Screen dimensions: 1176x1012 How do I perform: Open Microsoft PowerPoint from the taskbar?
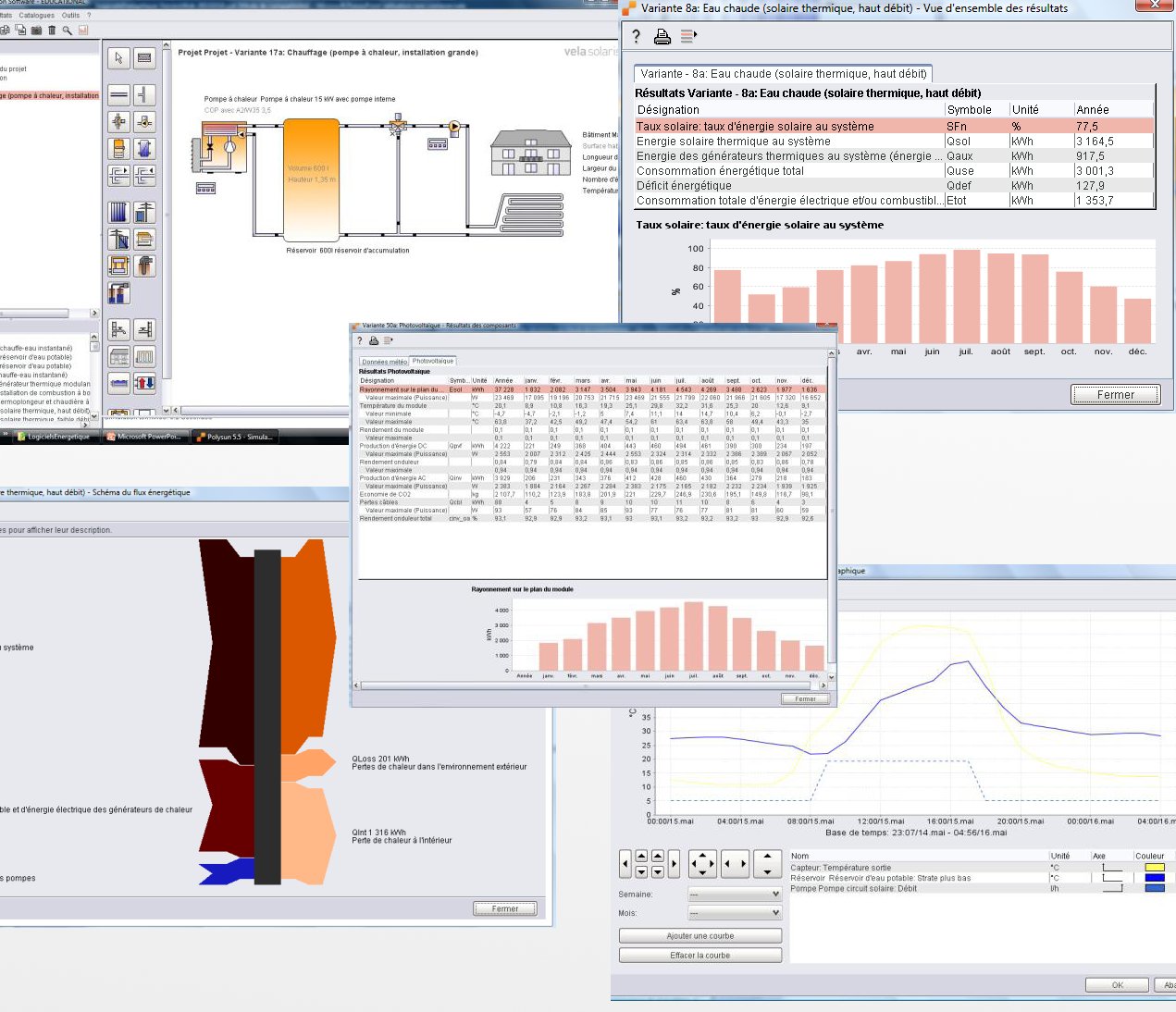[147, 437]
